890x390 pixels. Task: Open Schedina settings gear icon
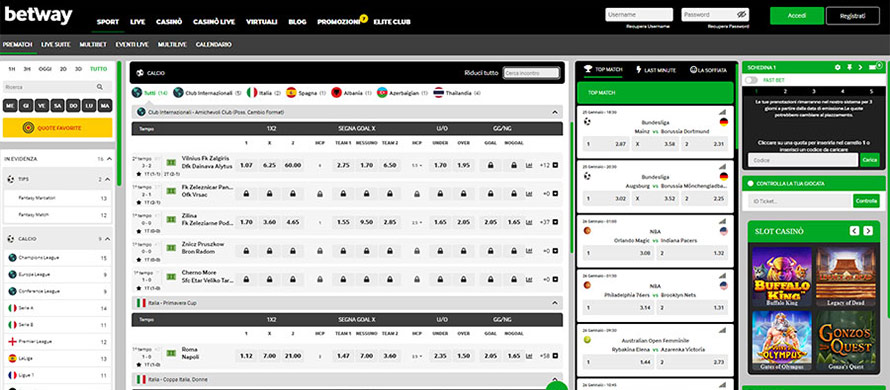[x=837, y=67]
